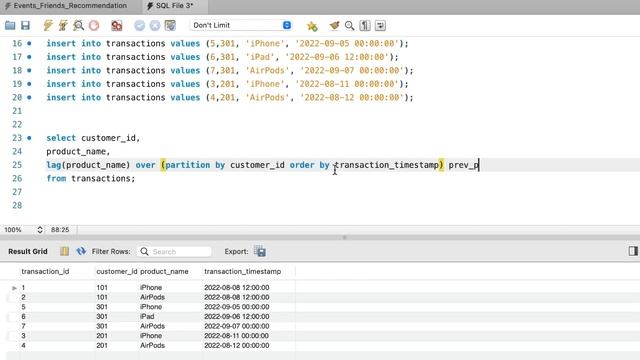
Task: Click the panel splitter handle above results
Action: coord(344,237)
